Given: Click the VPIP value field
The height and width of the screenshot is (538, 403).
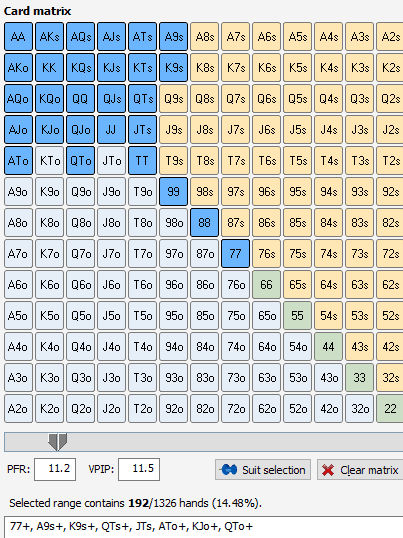Looking at the screenshot, I should pyautogui.click(x=139, y=469).
